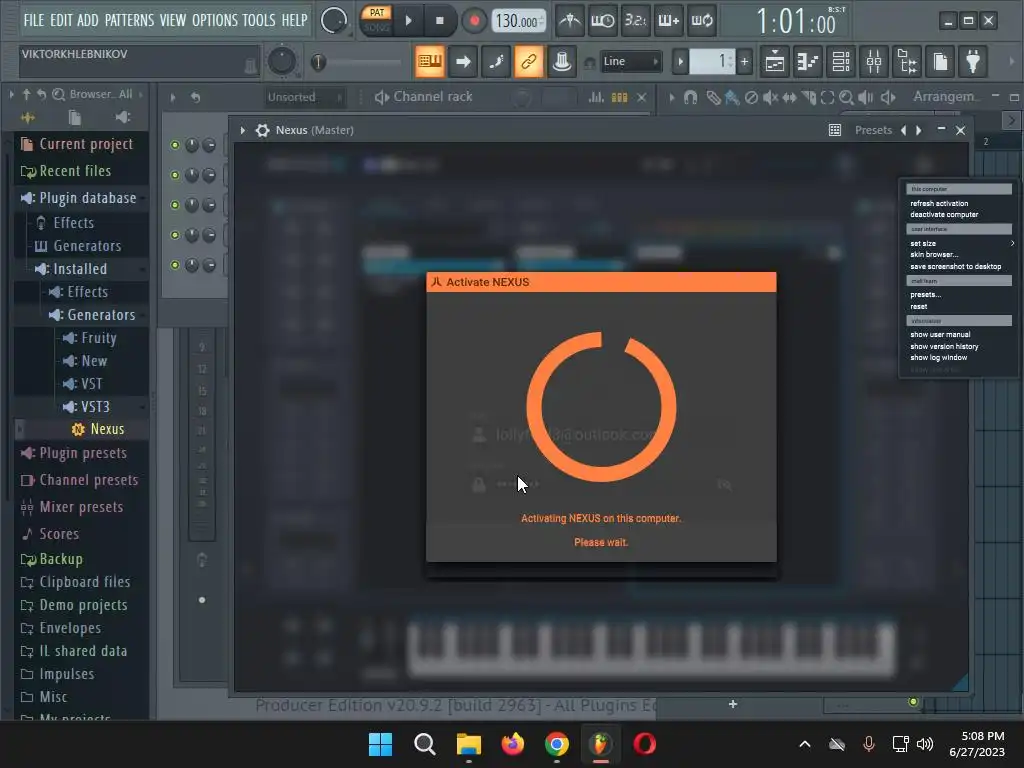The image size is (1024, 768).
Task: Toggle the link/multilink controllers icon
Action: coord(529,61)
